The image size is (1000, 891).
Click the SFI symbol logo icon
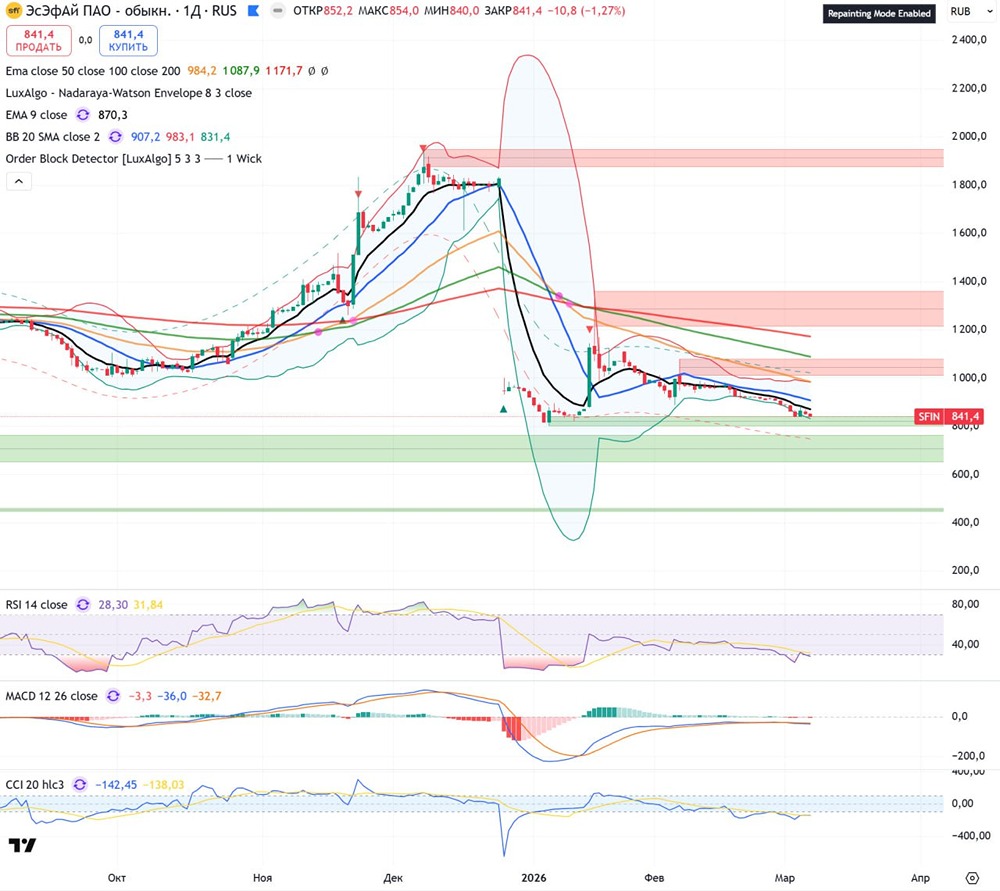pyautogui.click(x=13, y=11)
